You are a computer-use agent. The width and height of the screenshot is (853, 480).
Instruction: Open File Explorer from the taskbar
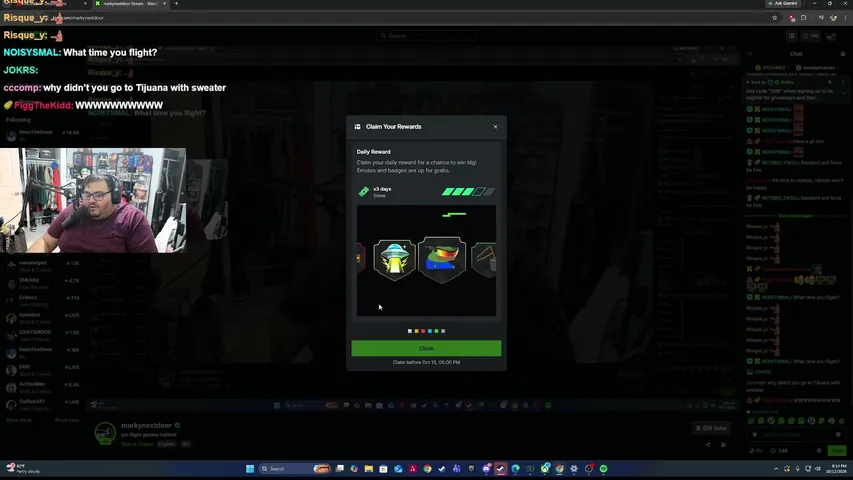[369, 469]
